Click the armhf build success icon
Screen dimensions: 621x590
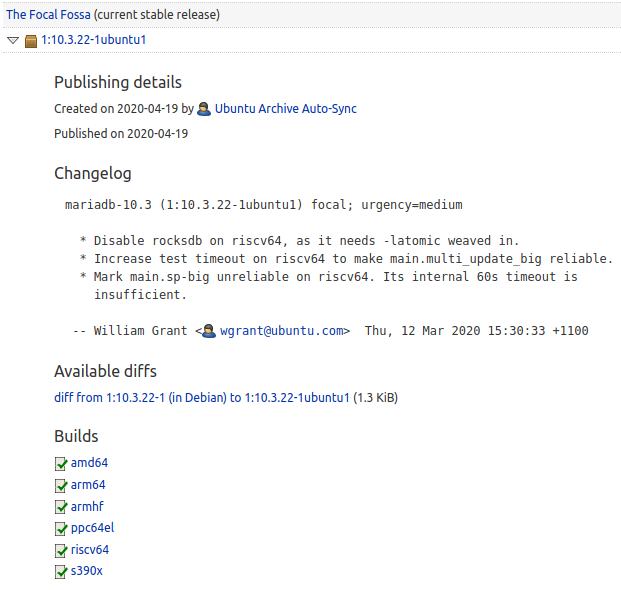click(x=61, y=507)
